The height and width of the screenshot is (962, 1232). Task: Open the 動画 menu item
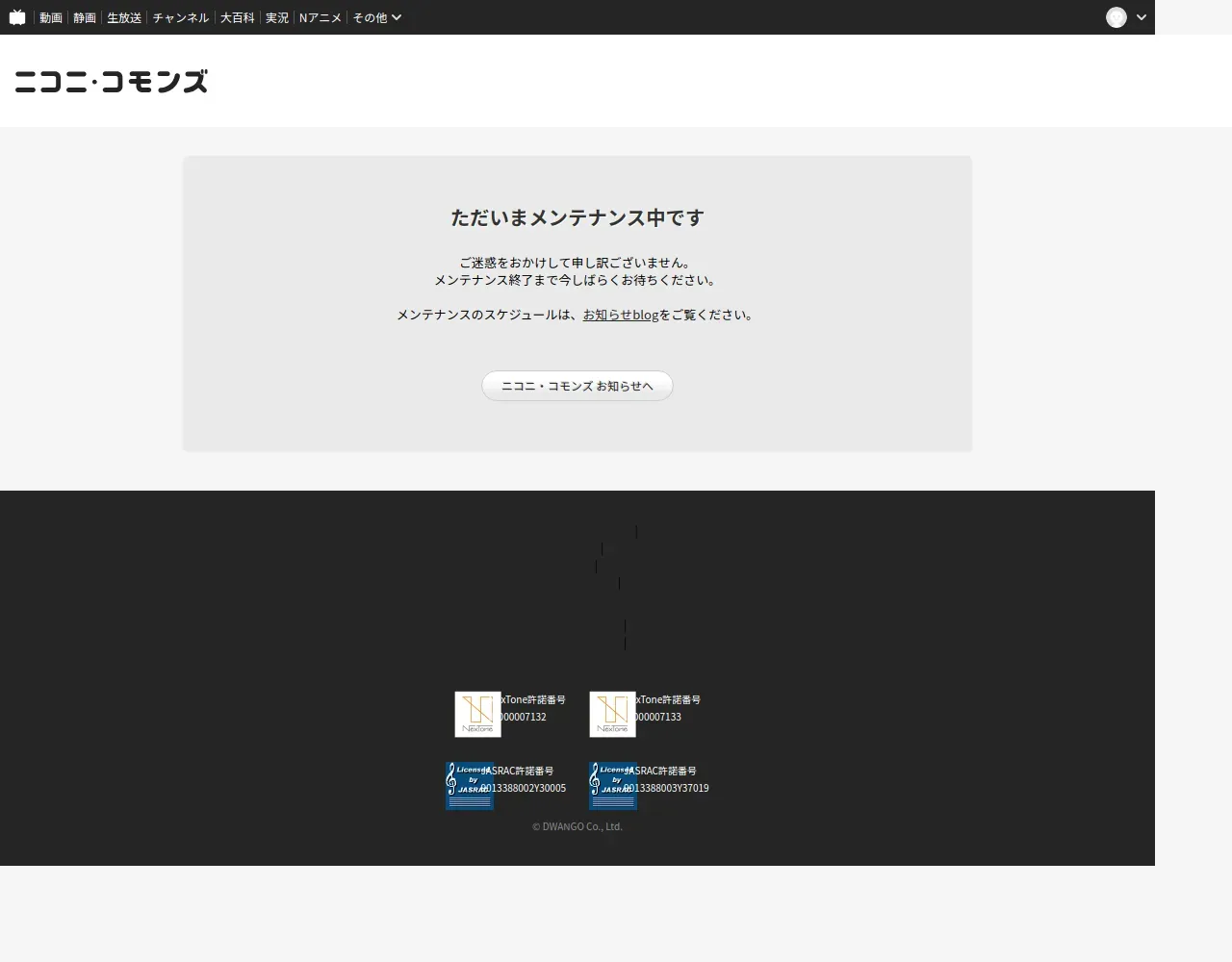51,17
